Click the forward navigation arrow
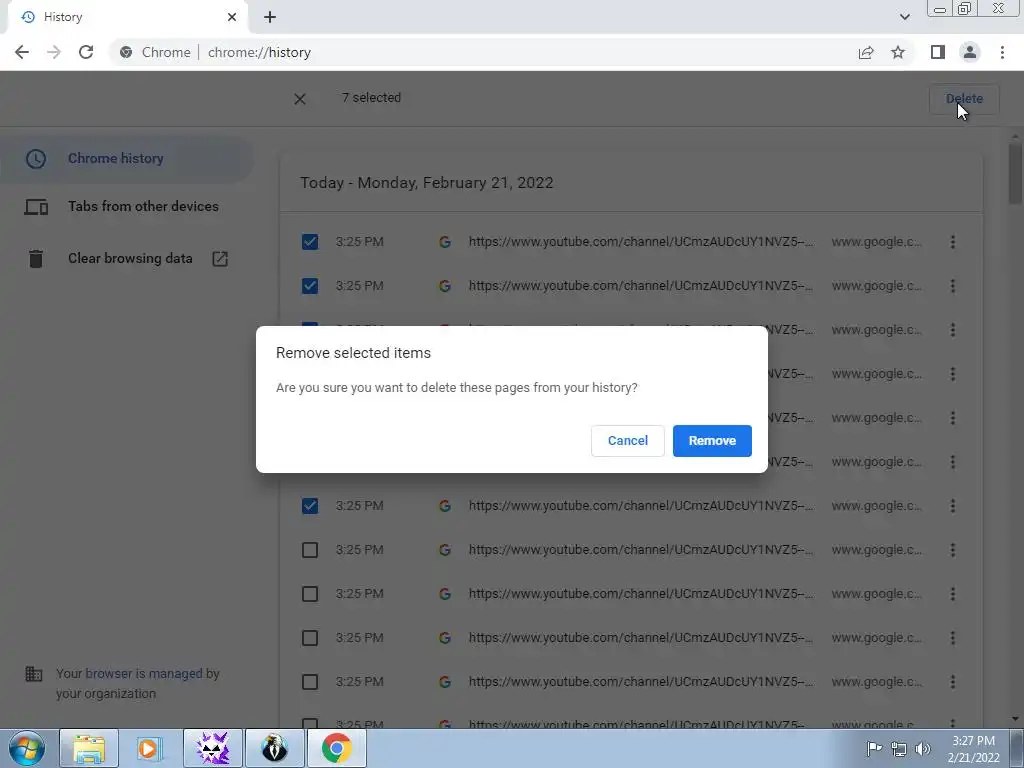 54,52
